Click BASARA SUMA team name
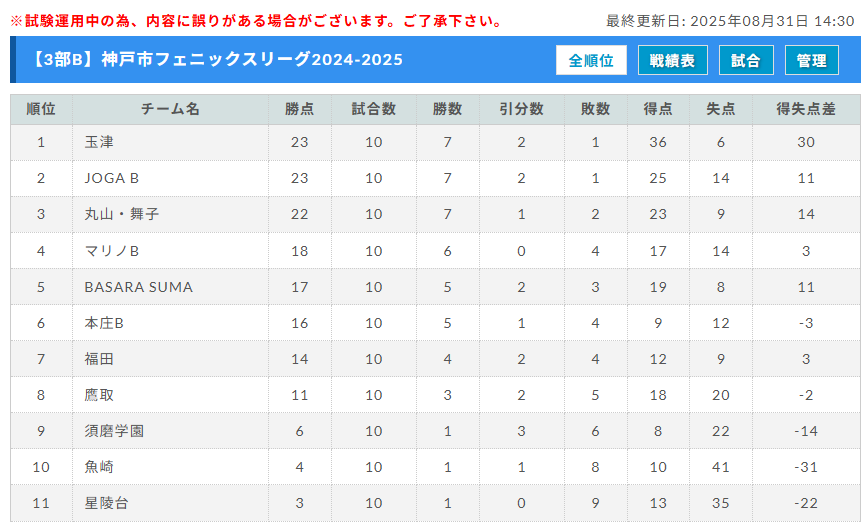This screenshot has width=867, height=531. click(x=139, y=287)
